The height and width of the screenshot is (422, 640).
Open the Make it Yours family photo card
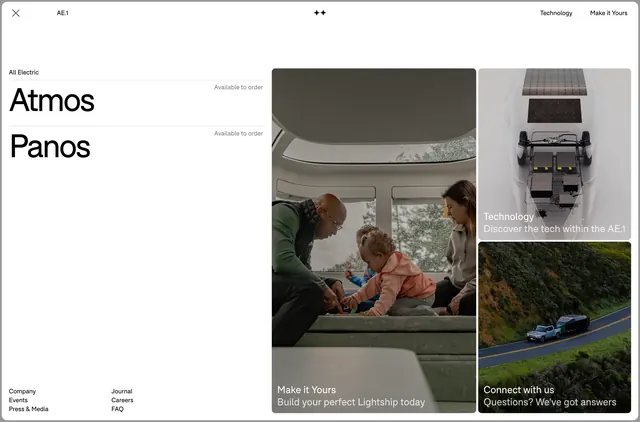(x=374, y=240)
